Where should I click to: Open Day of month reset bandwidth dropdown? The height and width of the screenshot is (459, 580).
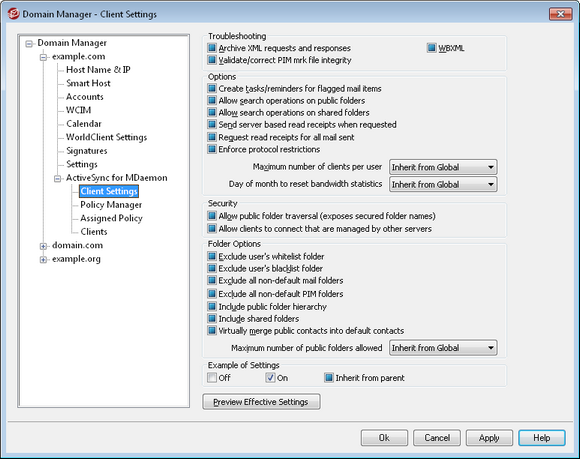443,184
